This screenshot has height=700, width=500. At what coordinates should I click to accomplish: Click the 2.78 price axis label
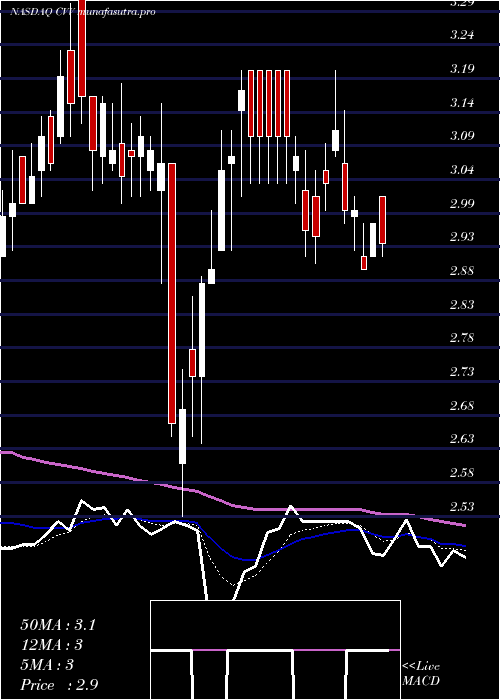(462, 338)
